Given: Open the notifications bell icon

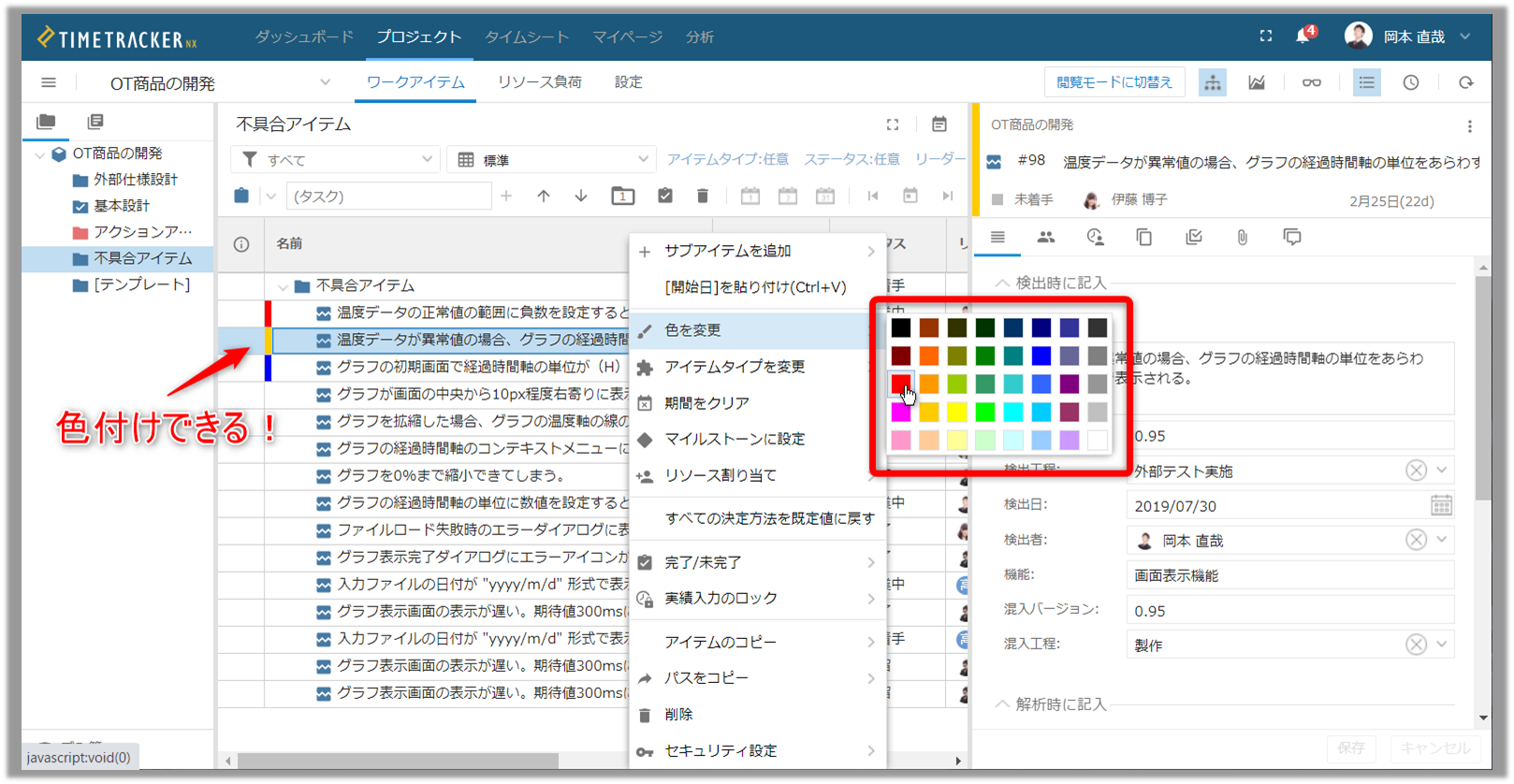Looking at the screenshot, I should (1303, 36).
